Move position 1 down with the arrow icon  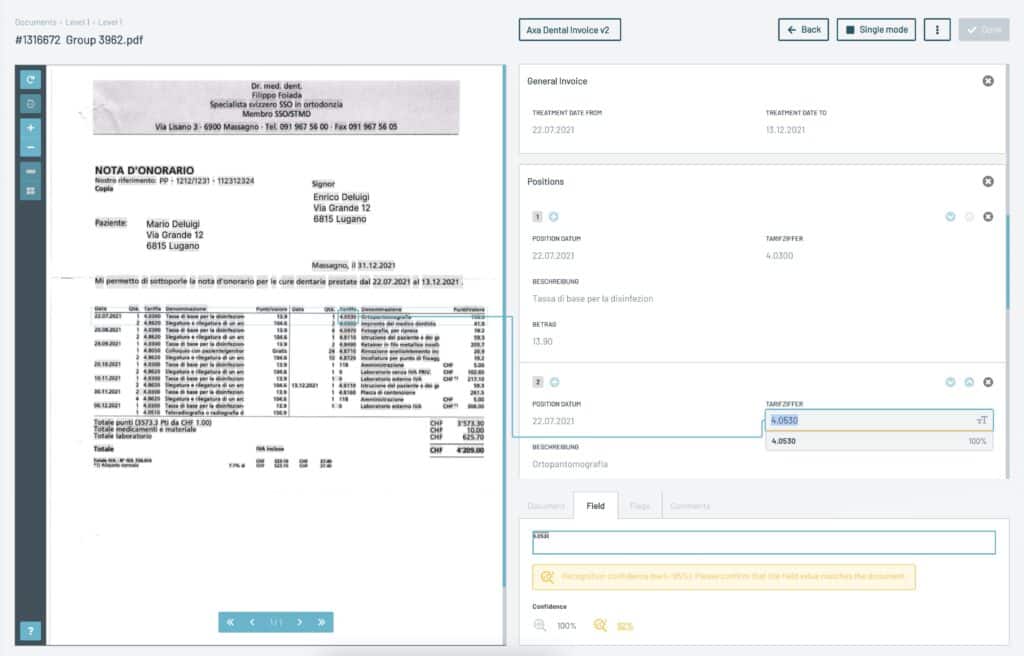951,217
